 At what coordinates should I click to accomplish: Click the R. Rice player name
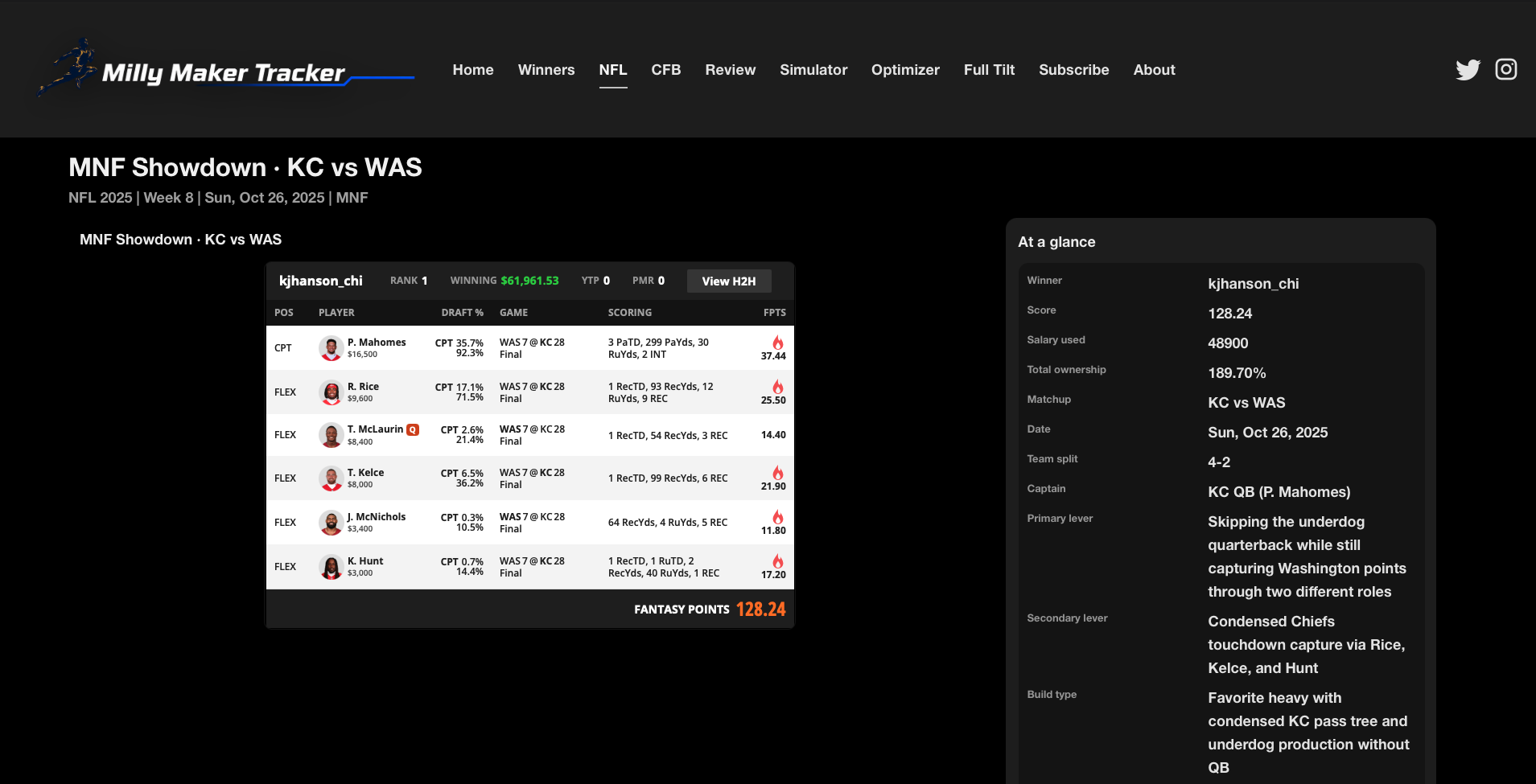363,386
